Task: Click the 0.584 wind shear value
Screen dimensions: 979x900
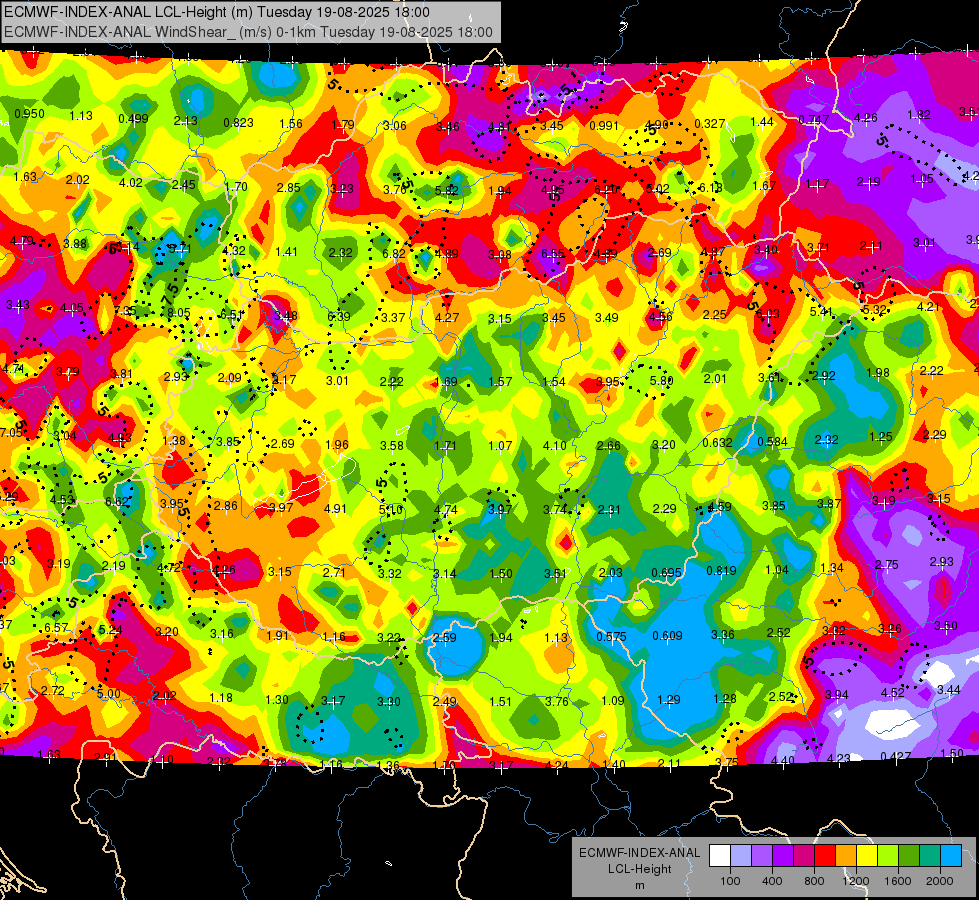Action: [x=772, y=442]
